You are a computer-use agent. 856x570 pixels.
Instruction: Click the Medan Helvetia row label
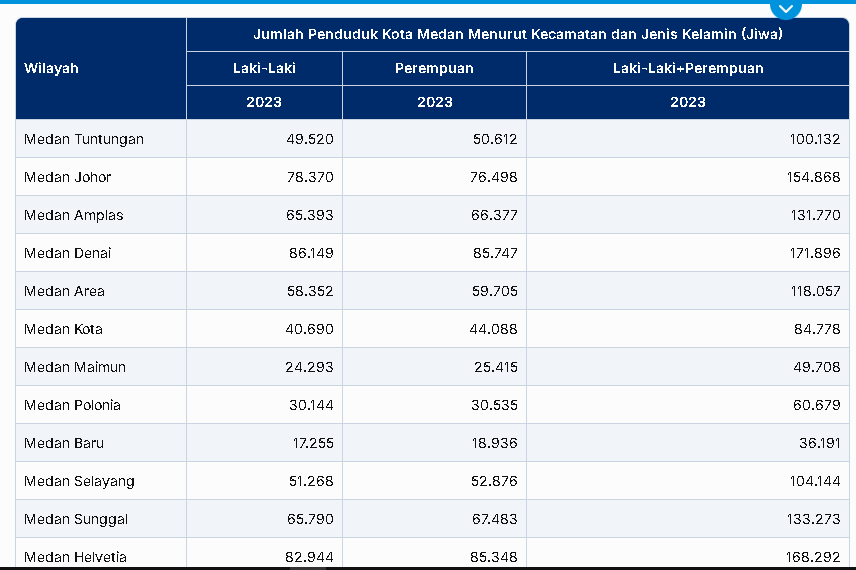[75, 557]
